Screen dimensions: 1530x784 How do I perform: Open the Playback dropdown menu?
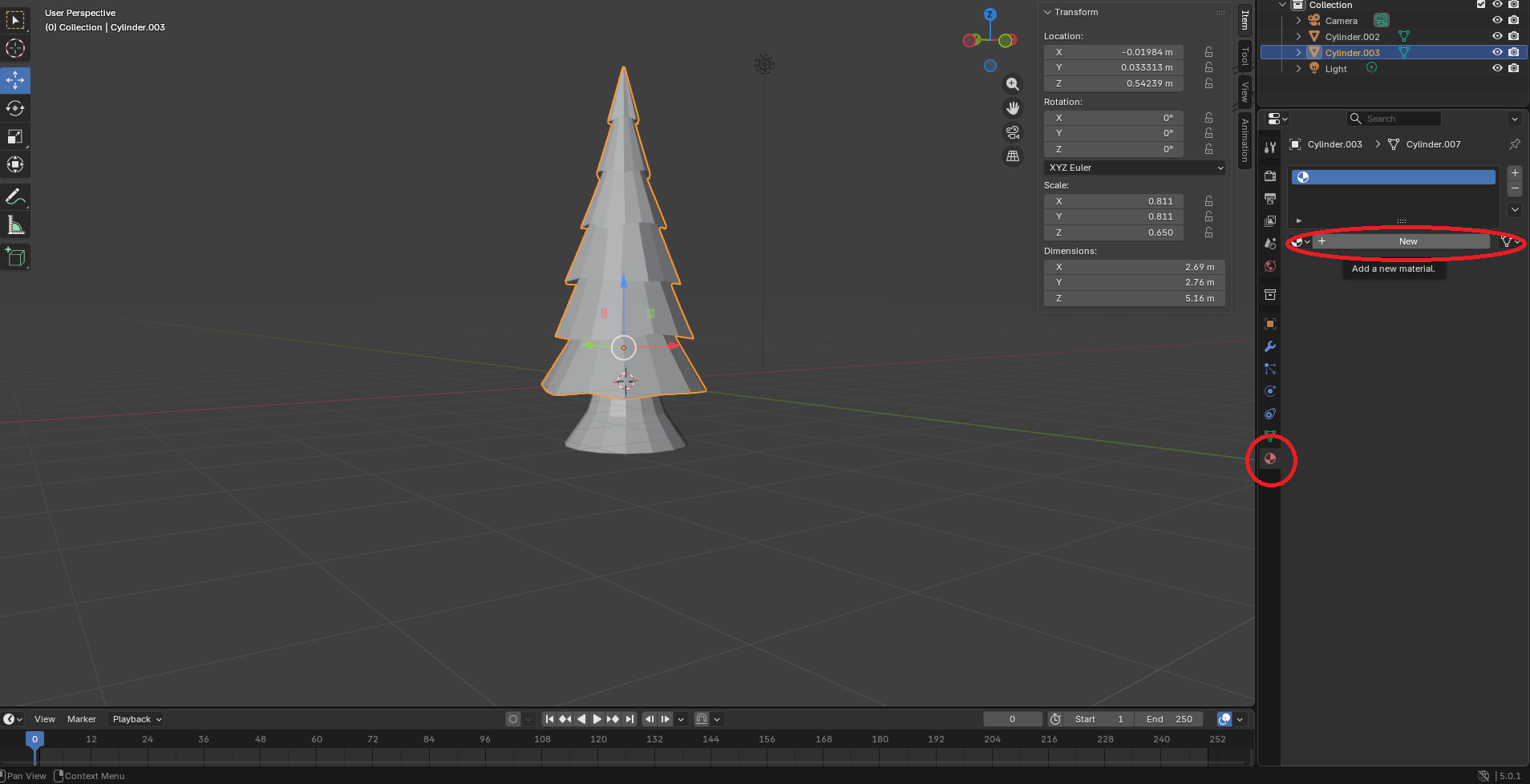point(137,719)
